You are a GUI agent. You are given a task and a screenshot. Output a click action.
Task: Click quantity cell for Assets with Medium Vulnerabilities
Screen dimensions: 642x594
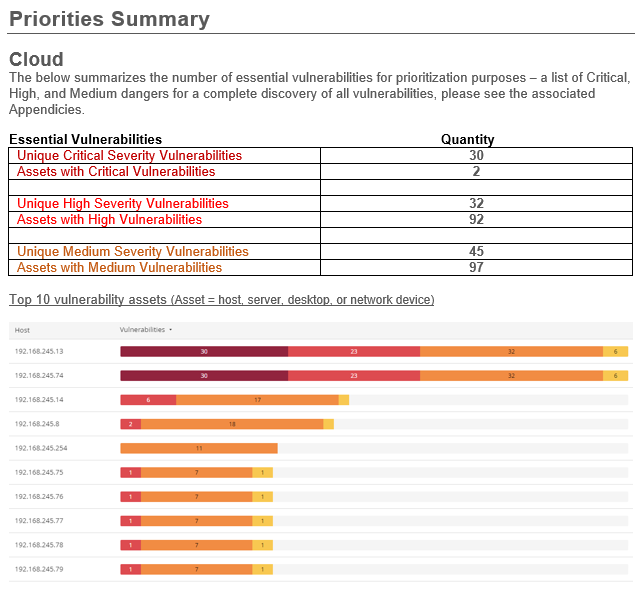pos(476,268)
